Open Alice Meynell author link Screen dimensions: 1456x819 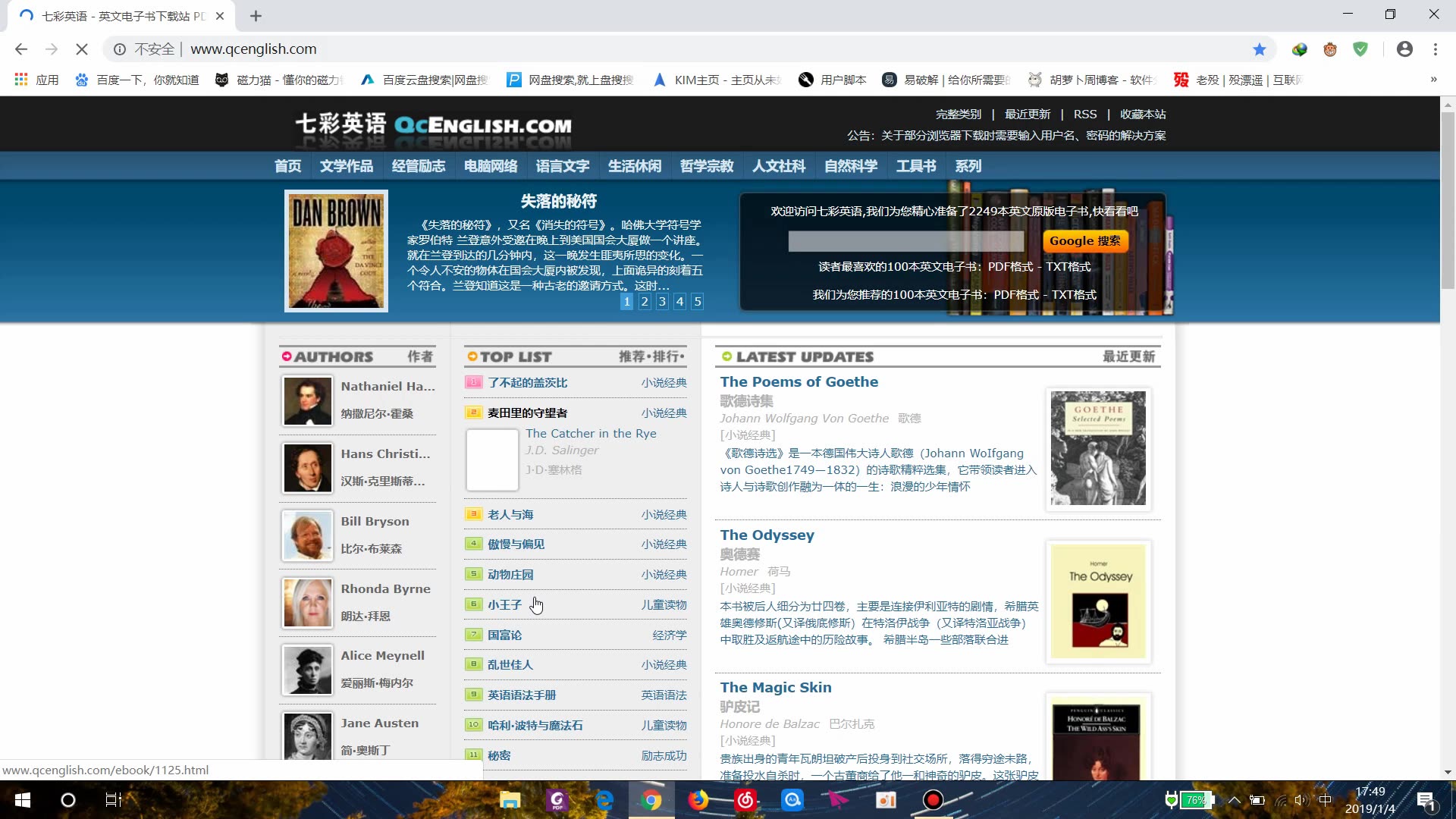tap(382, 656)
